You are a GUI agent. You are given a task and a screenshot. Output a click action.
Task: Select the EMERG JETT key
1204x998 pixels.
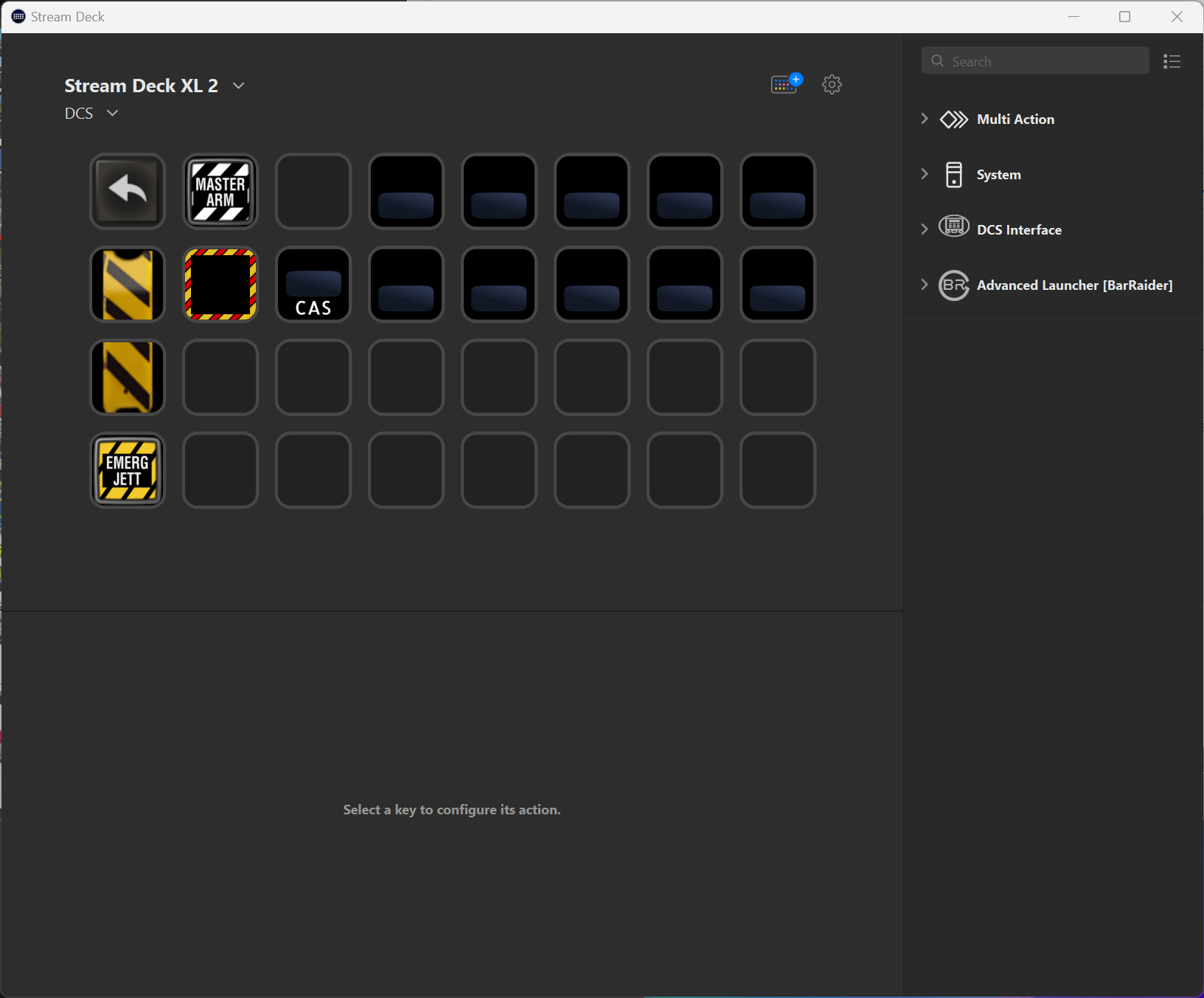(x=128, y=470)
